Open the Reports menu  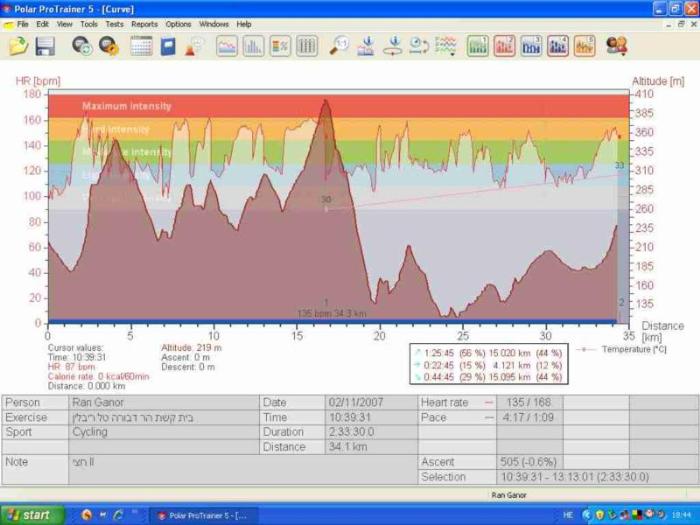click(144, 24)
